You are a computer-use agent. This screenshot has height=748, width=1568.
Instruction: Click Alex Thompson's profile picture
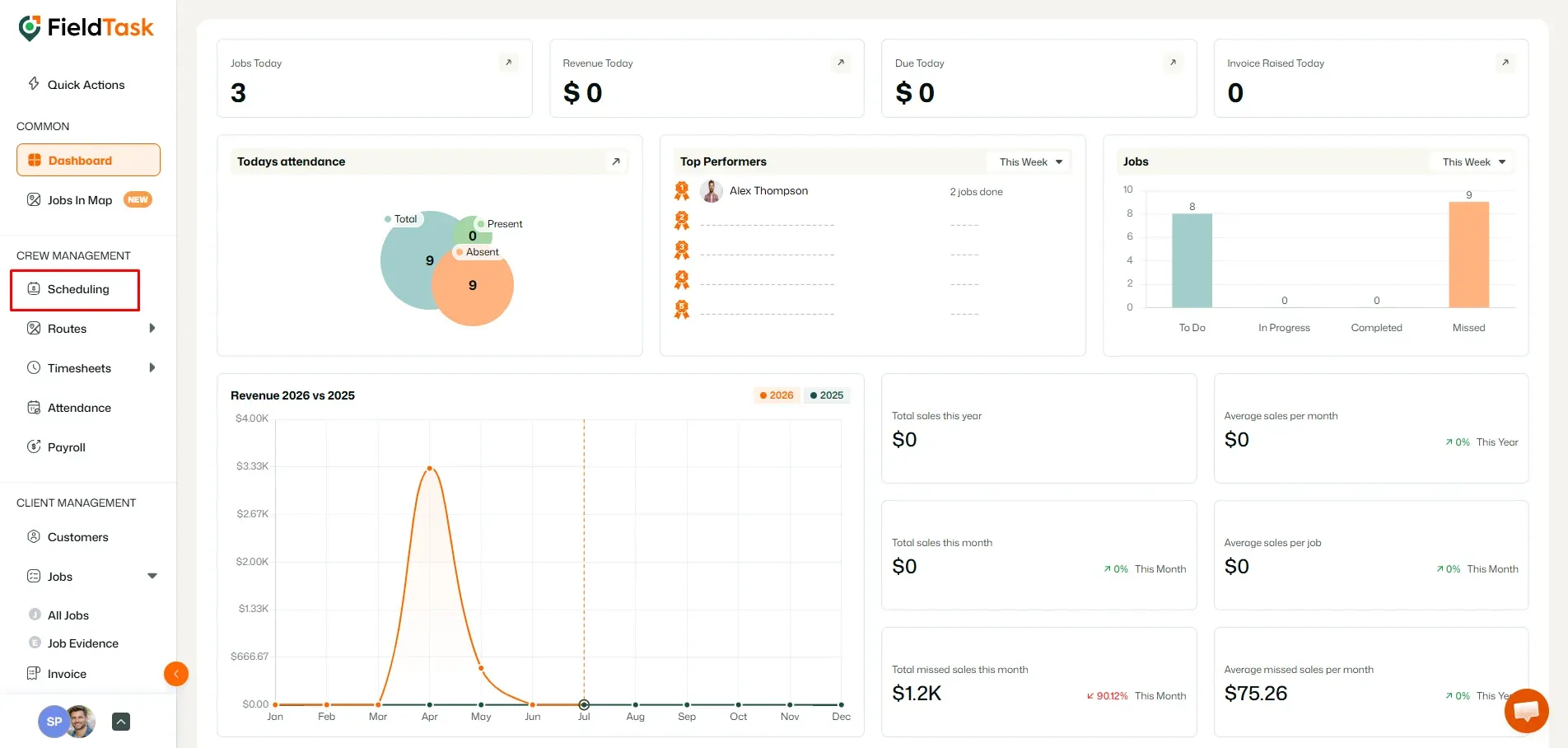click(x=712, y=191)
